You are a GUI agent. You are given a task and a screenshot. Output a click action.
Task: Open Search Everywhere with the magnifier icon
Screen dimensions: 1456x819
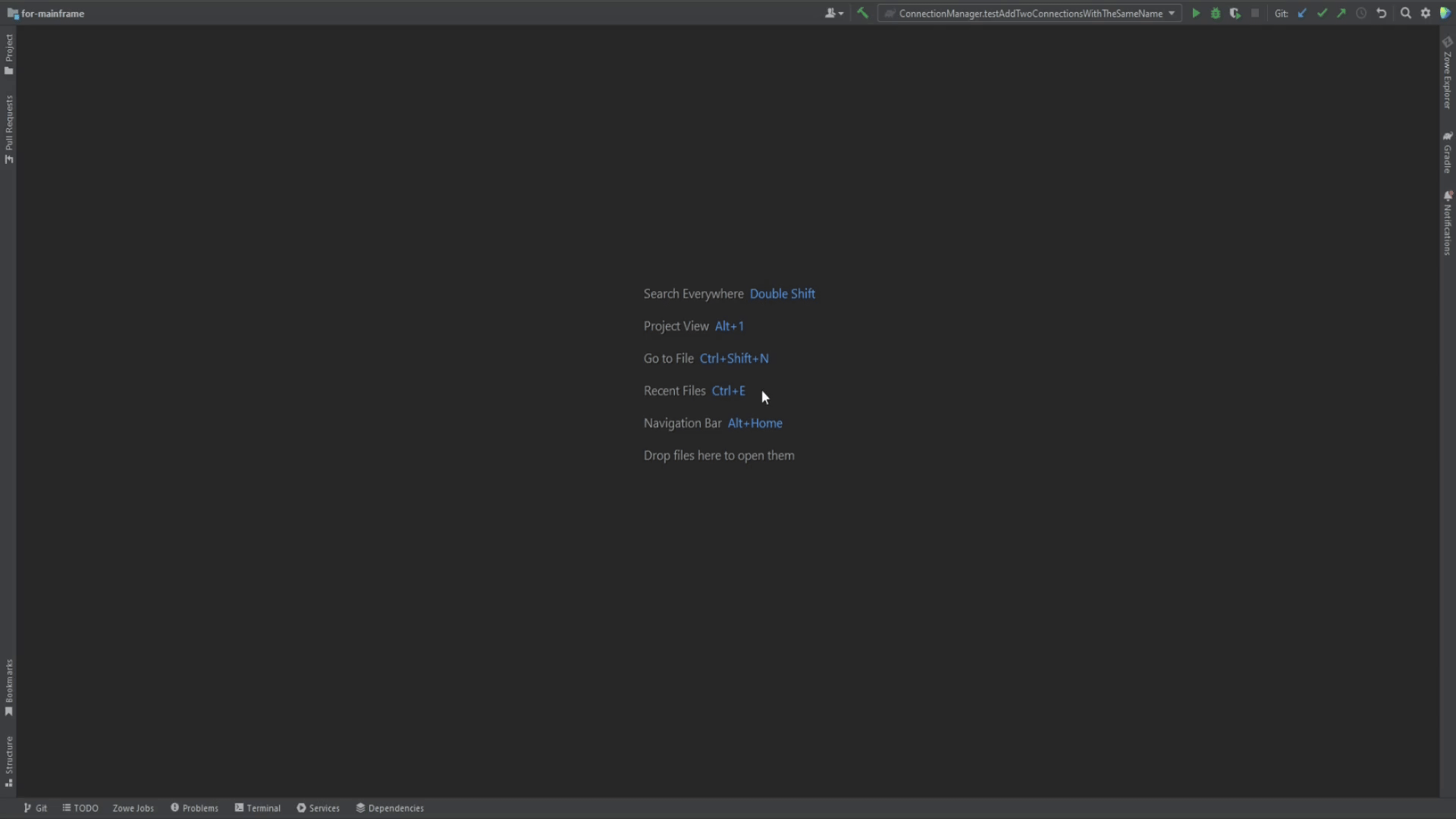click(x=1406, y=13)
